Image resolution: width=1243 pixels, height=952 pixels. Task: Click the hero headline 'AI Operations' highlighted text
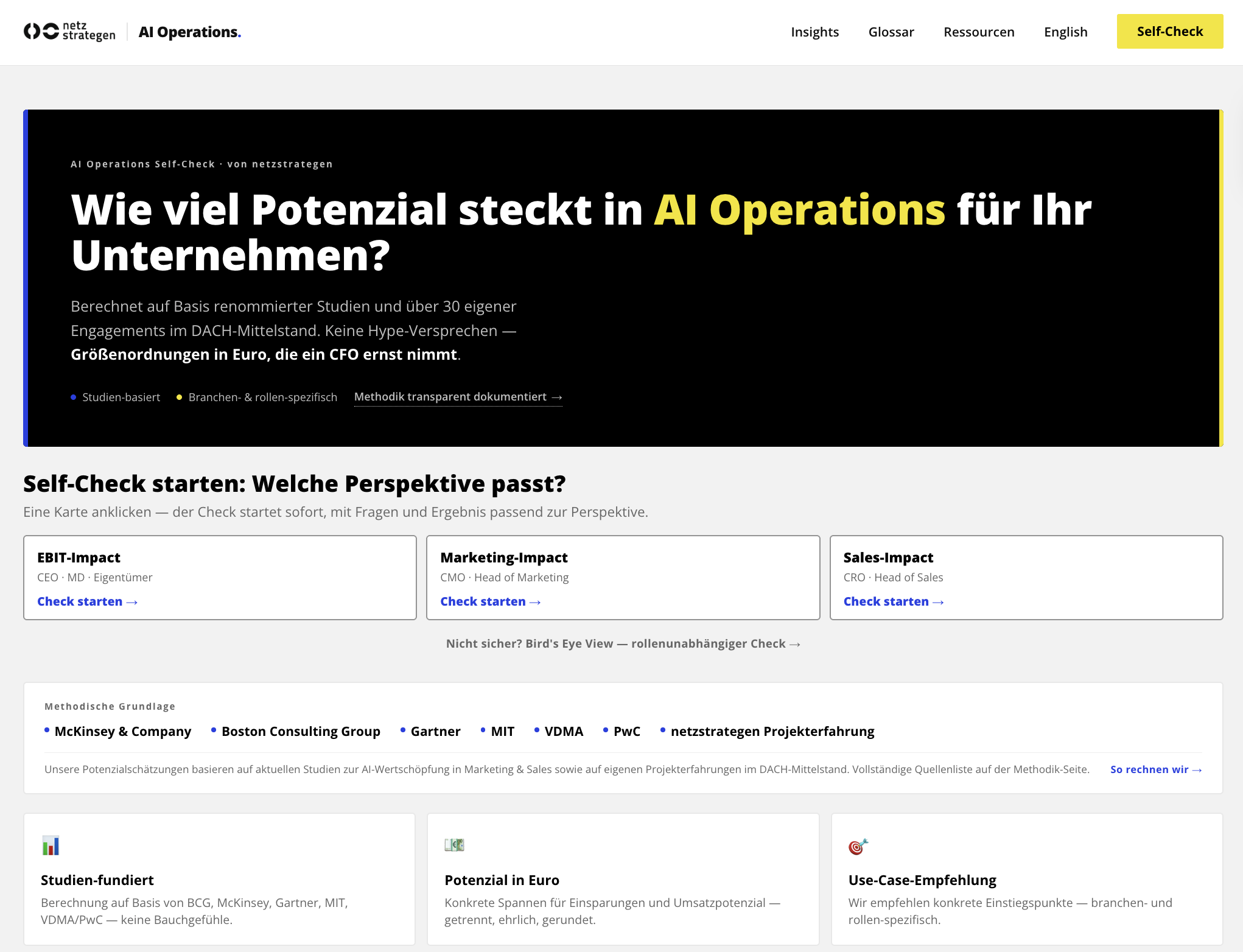click(799, 210)
